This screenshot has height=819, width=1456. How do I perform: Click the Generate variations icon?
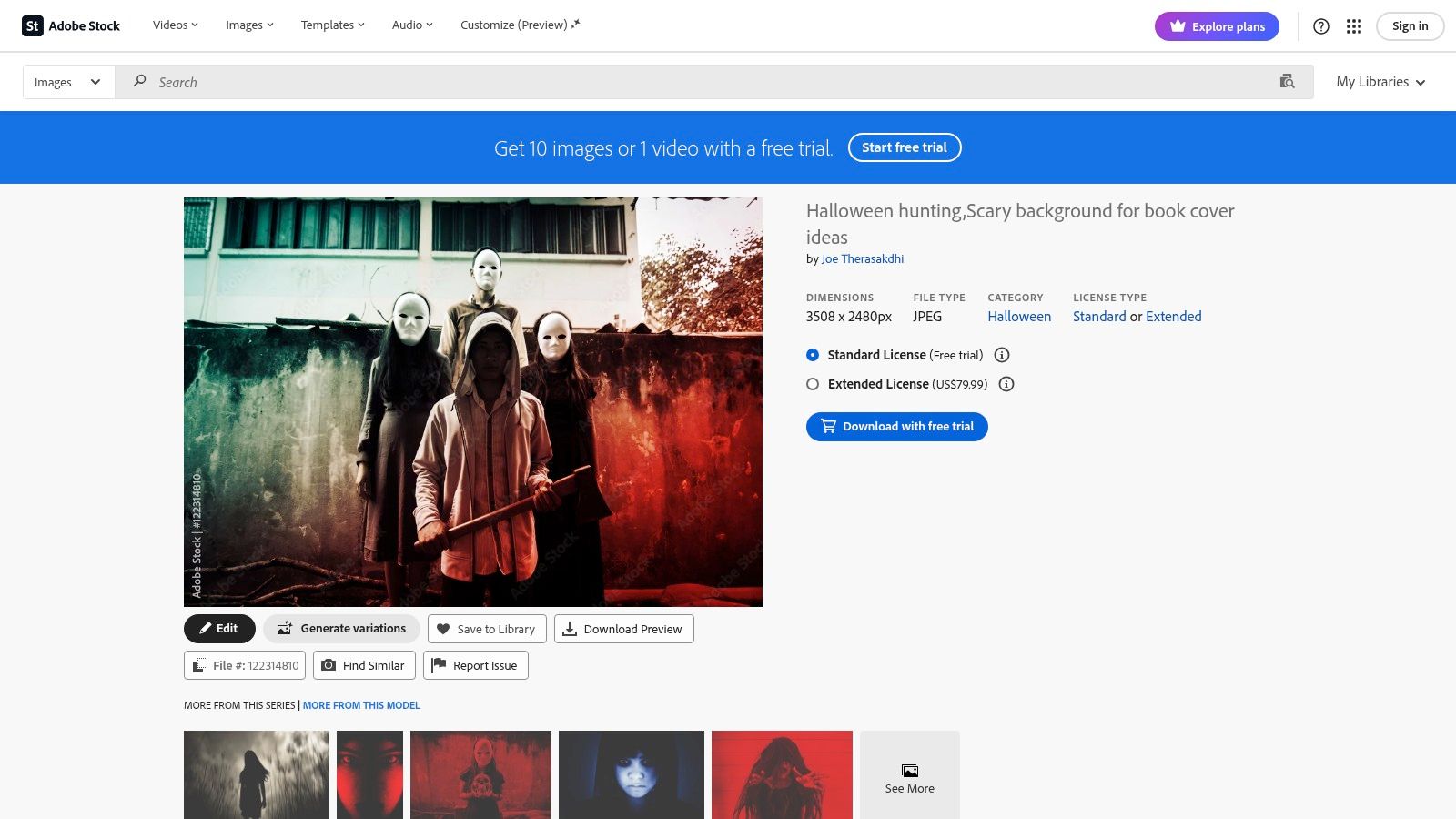pyautogui.click(x=285, y=628)
